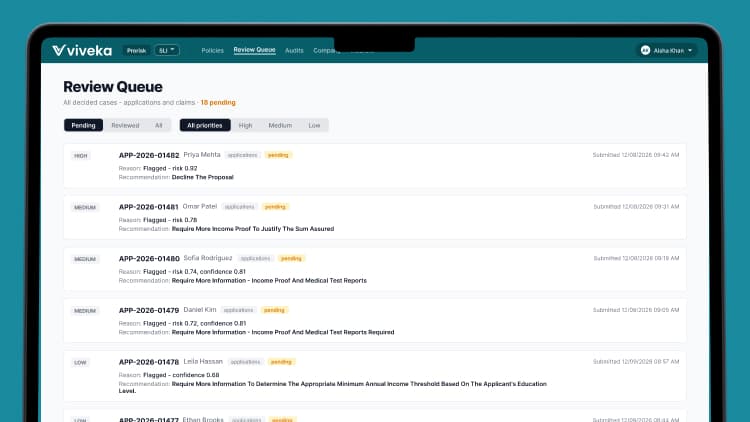Click applicant name Priya Mehta
Viewport: 750px width, 422px height.
(202, 155)
